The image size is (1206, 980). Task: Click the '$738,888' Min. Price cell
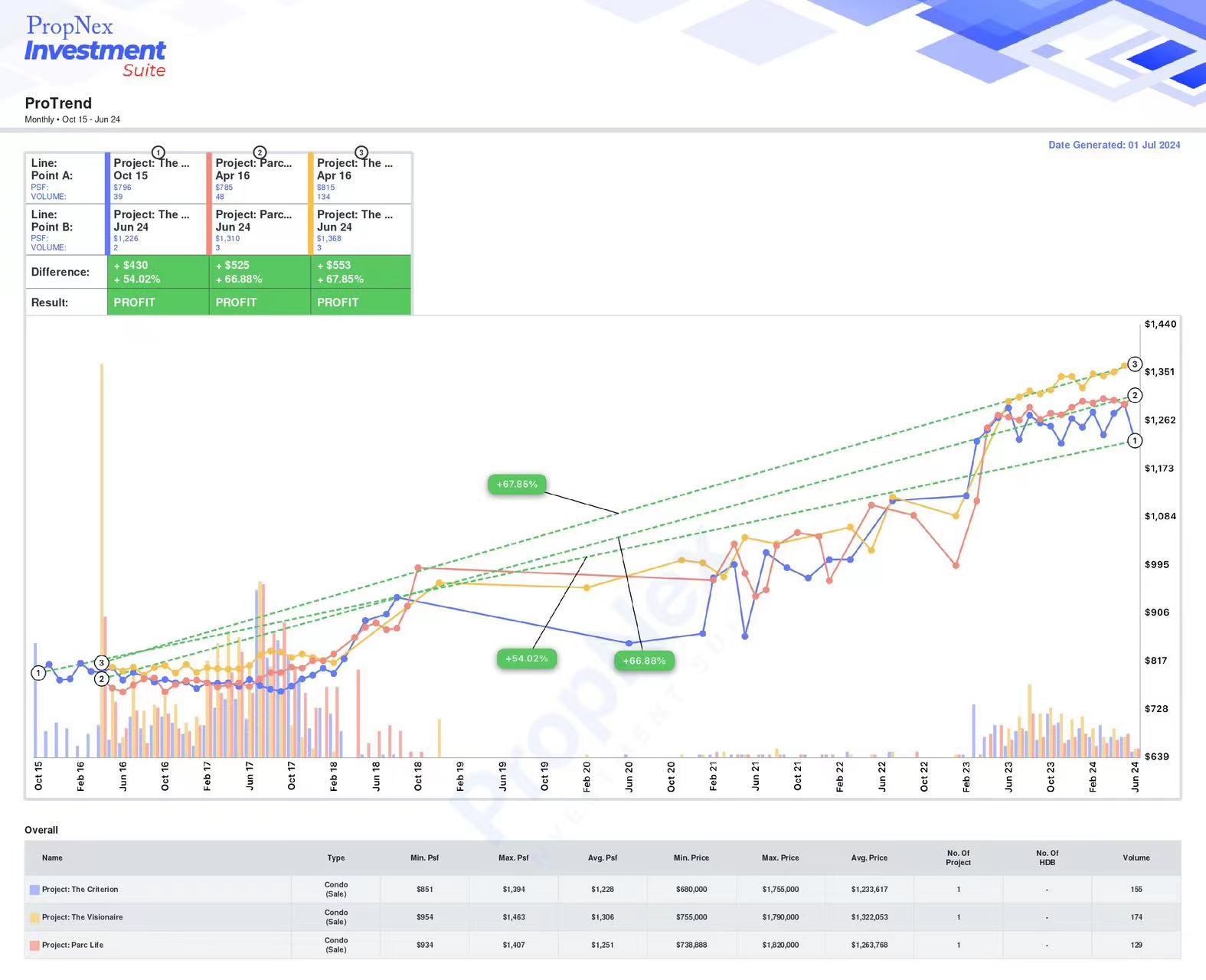coord(691,945)
